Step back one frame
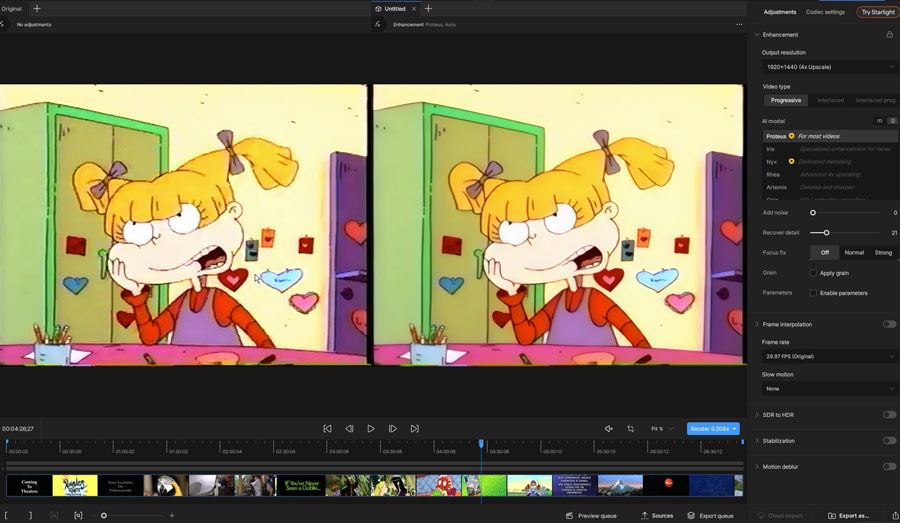The width and height of the screenshot is (900, 523). (349, 429)
